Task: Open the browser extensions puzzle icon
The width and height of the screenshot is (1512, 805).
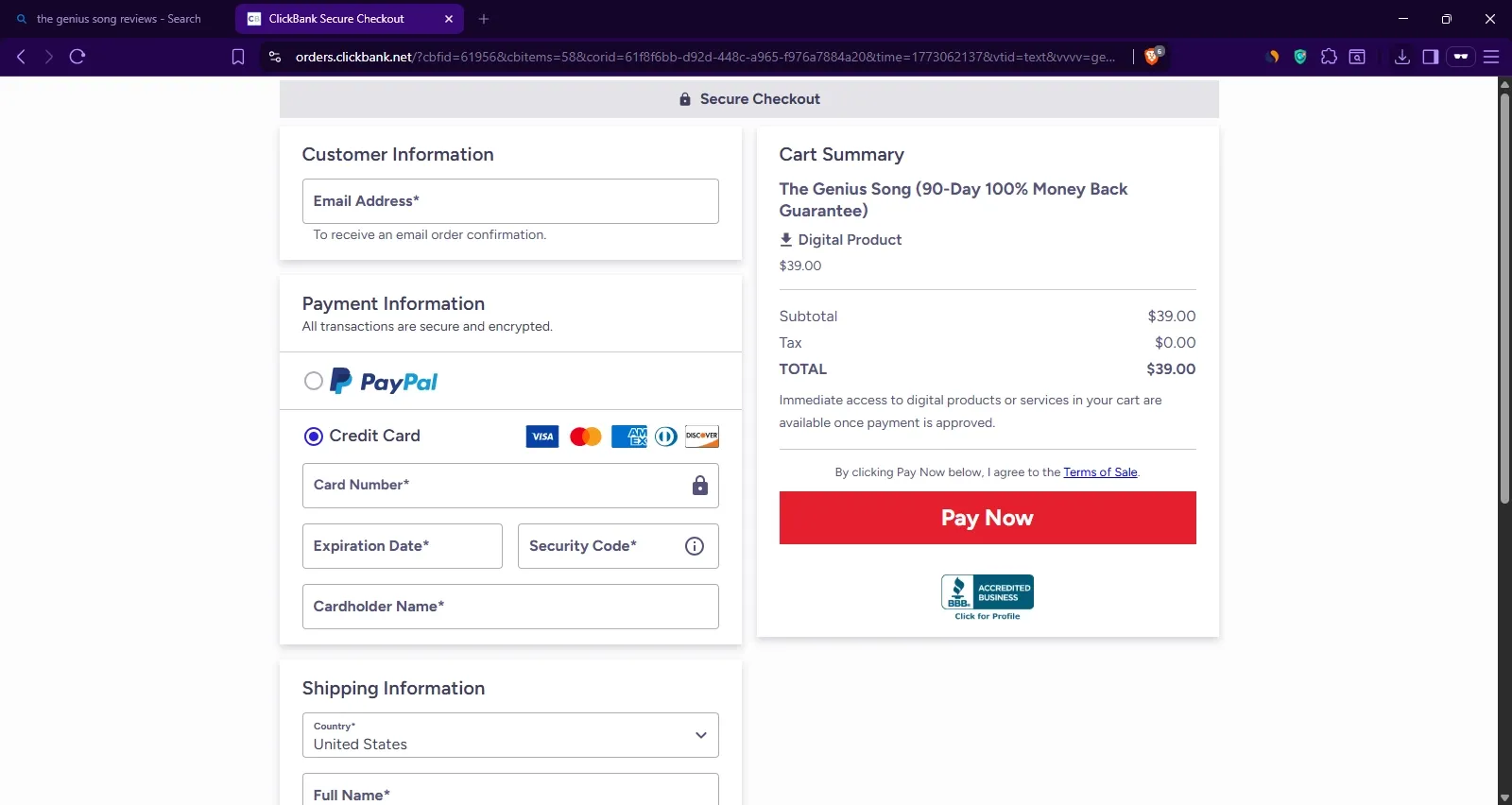Action: pyautogui.click(x=1329, y=57)
